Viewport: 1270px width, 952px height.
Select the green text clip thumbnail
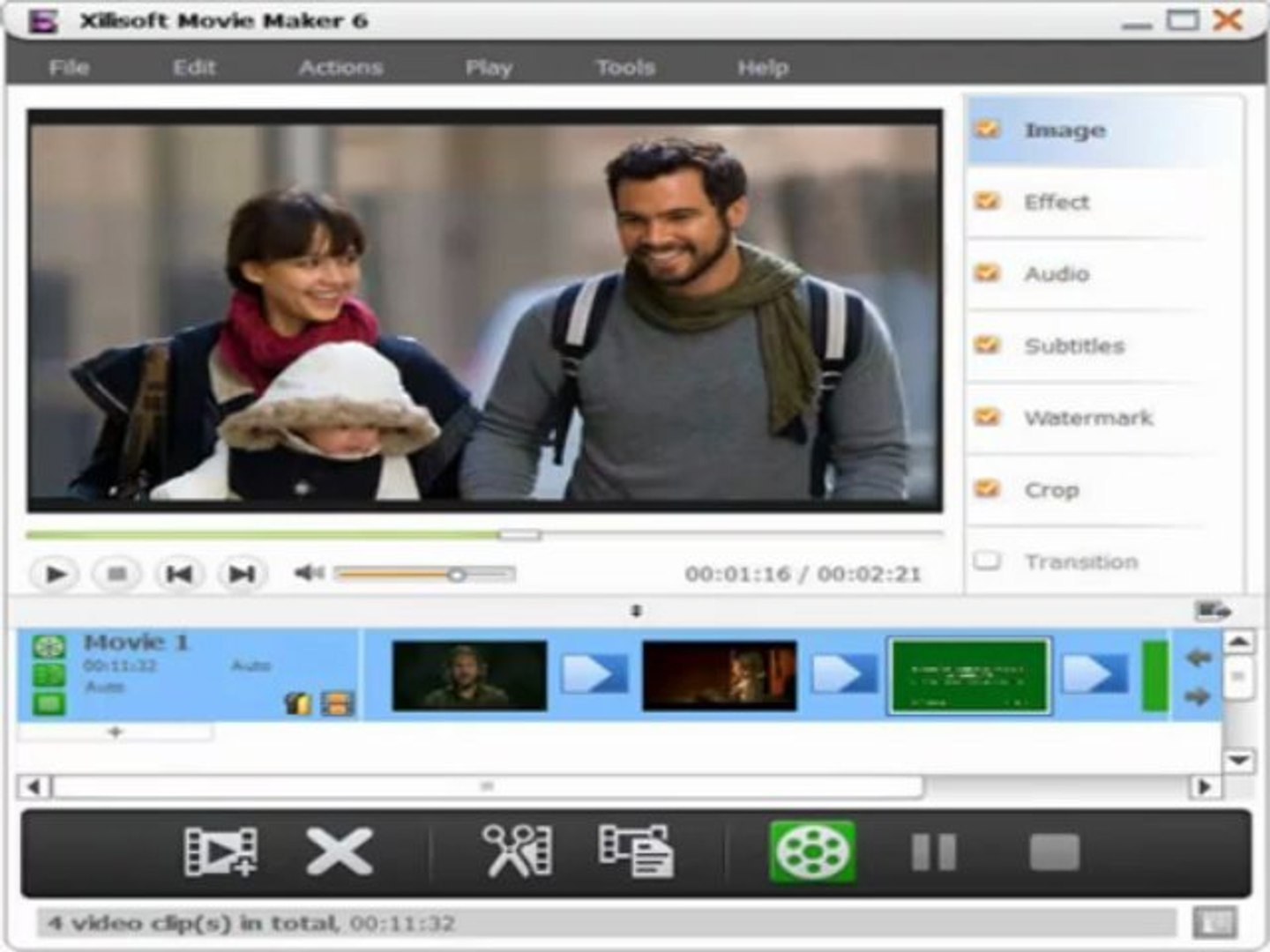(968, 676)
